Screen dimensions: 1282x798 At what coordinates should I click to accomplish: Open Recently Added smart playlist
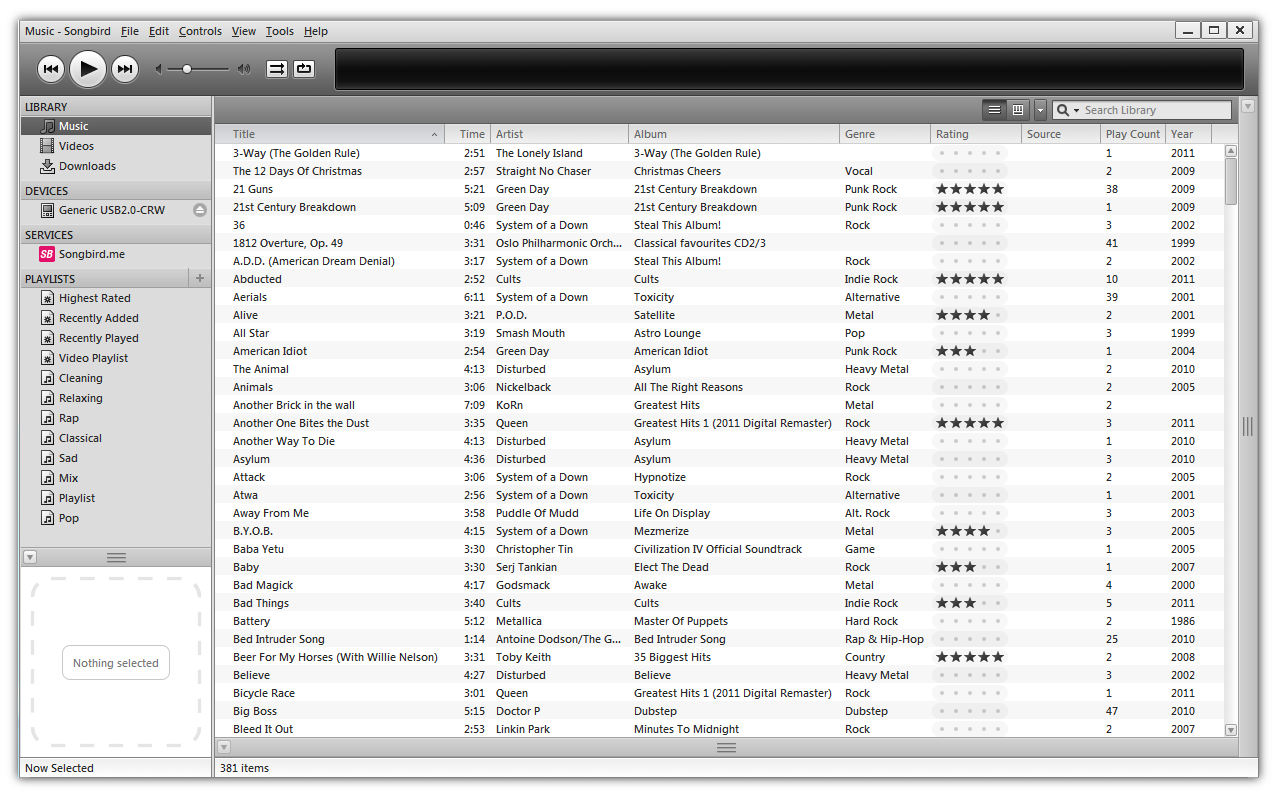116,318
